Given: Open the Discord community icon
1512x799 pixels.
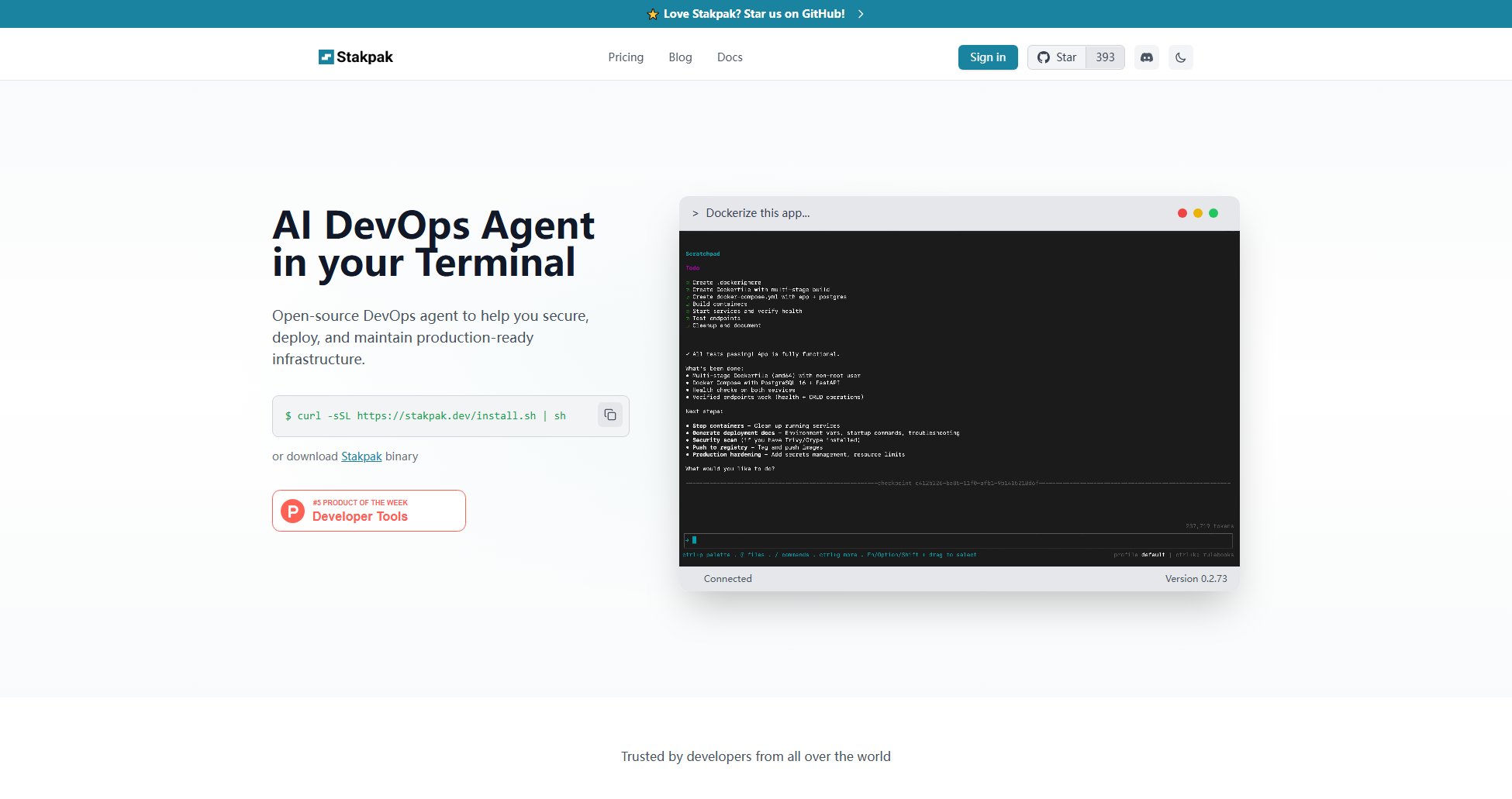Looking at the screenshot, I should [x=1146, y=57].
